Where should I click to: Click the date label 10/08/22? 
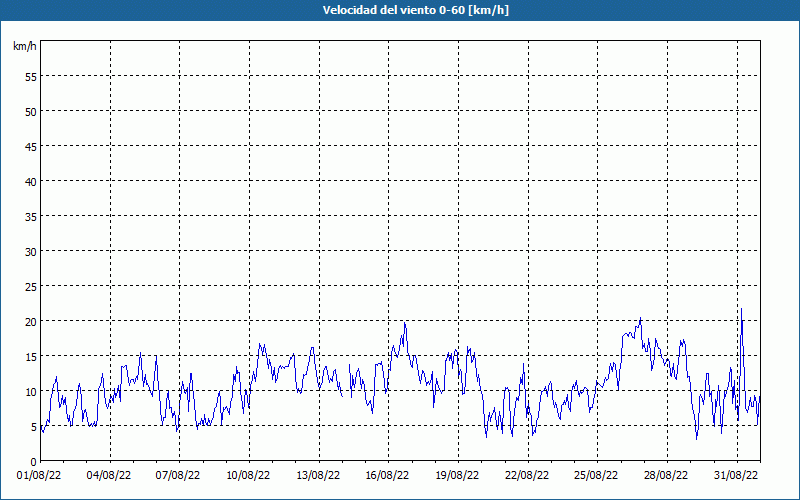pyautogui.click(x=248, y=476)
